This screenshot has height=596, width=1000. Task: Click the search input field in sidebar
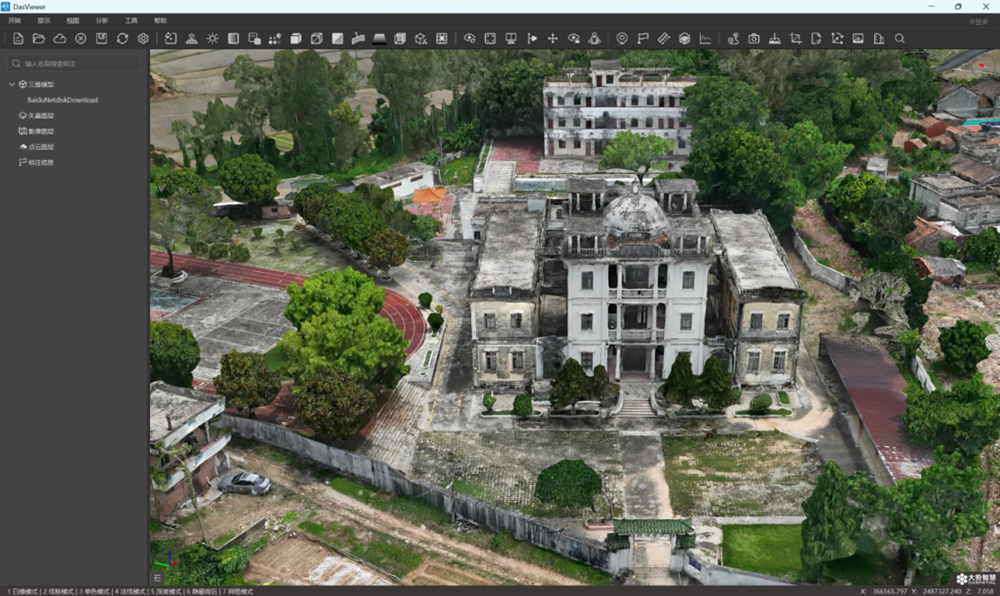[74, 64]
